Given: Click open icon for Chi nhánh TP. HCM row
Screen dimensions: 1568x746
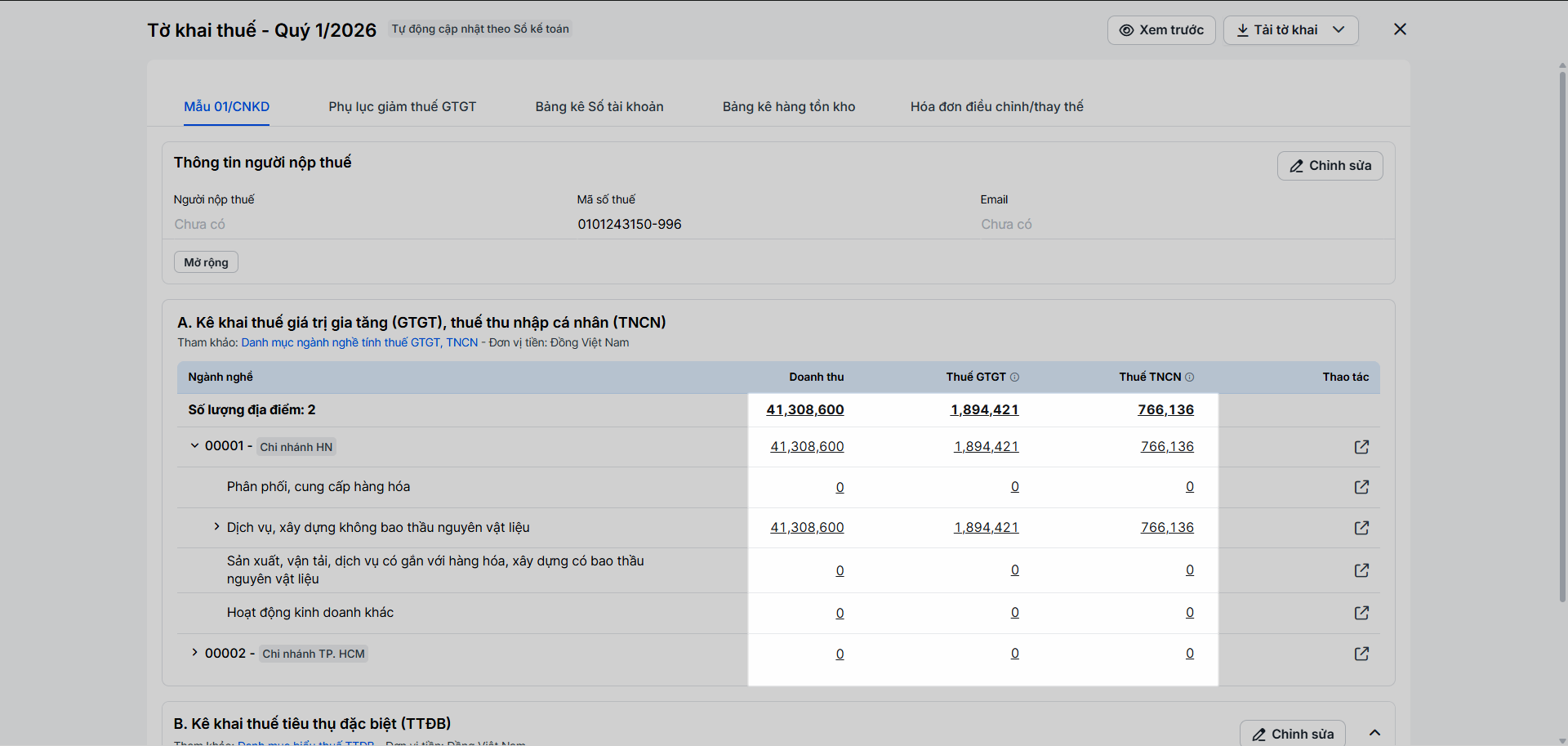Looking at the screenshot, I should pos(1361,654).
